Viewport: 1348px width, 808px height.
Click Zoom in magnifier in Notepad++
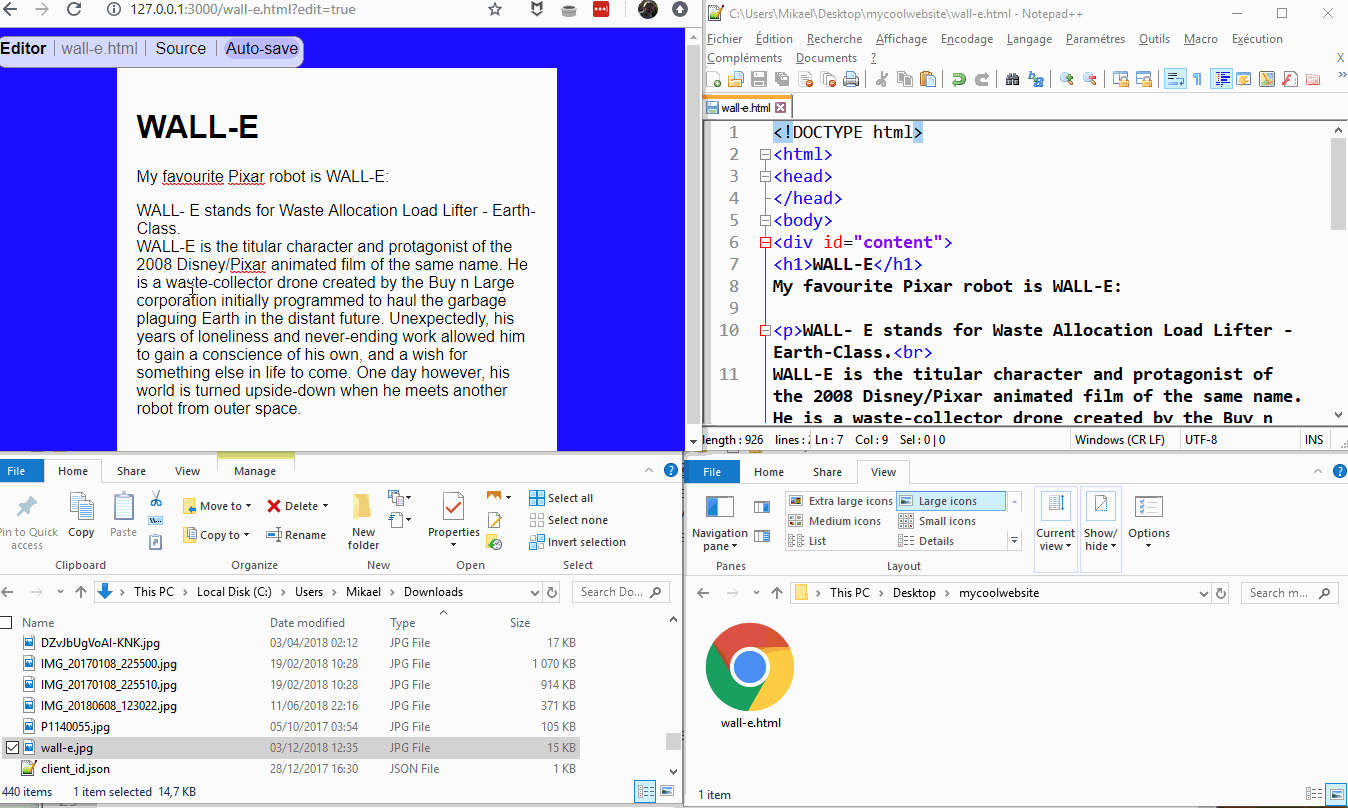1067,80
